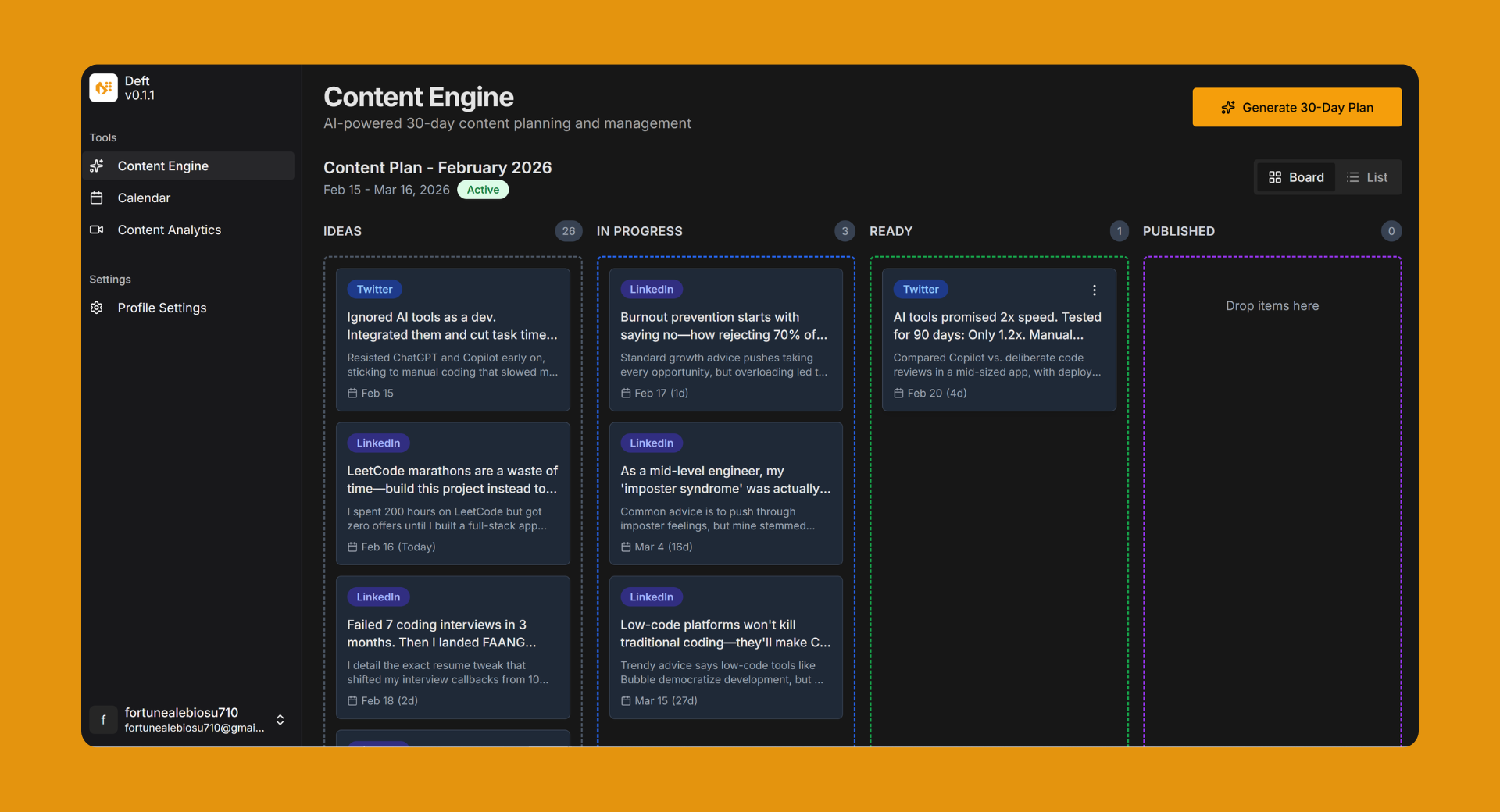Click calendar icon beside Feb 20 (4d)

(898, 394)
